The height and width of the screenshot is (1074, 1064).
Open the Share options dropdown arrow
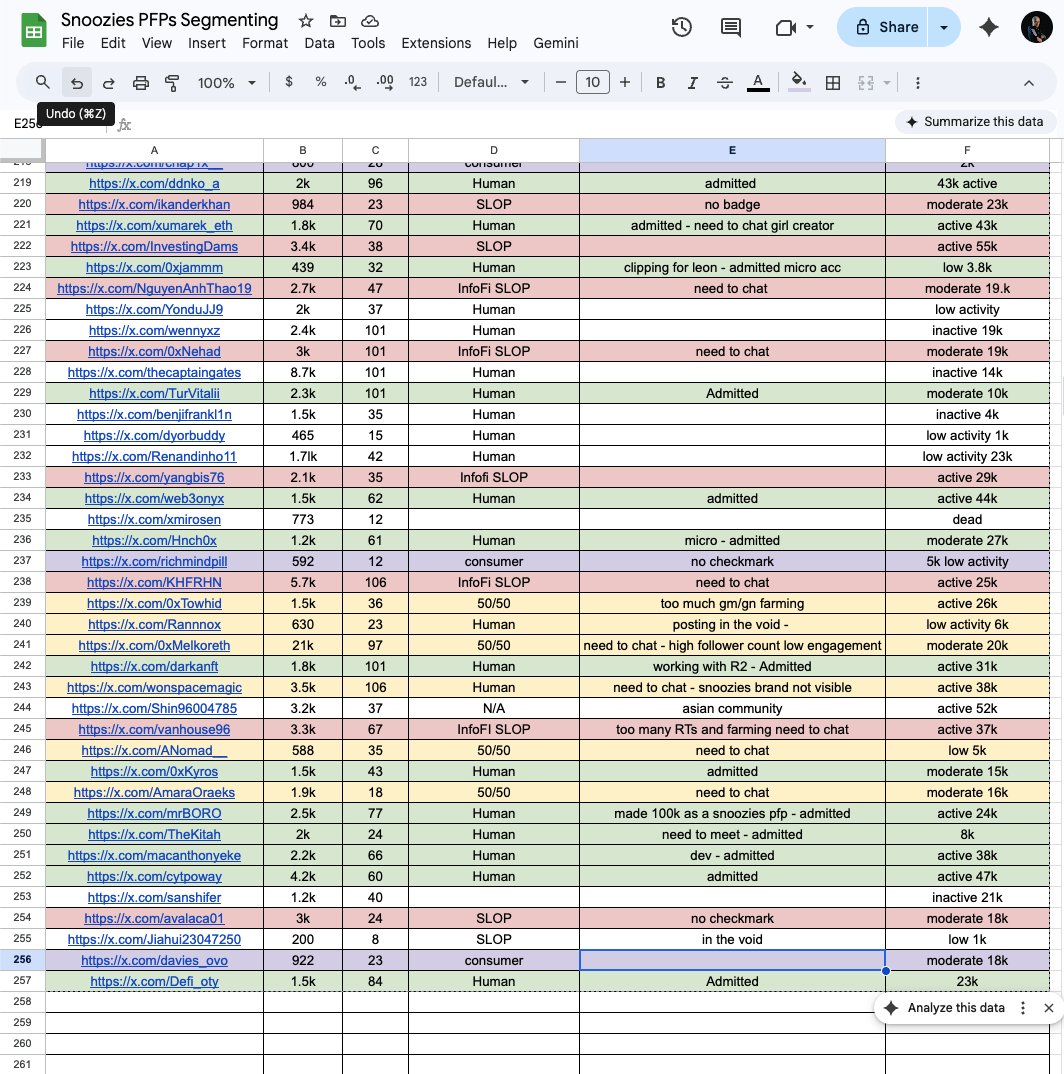click(944, 27)
